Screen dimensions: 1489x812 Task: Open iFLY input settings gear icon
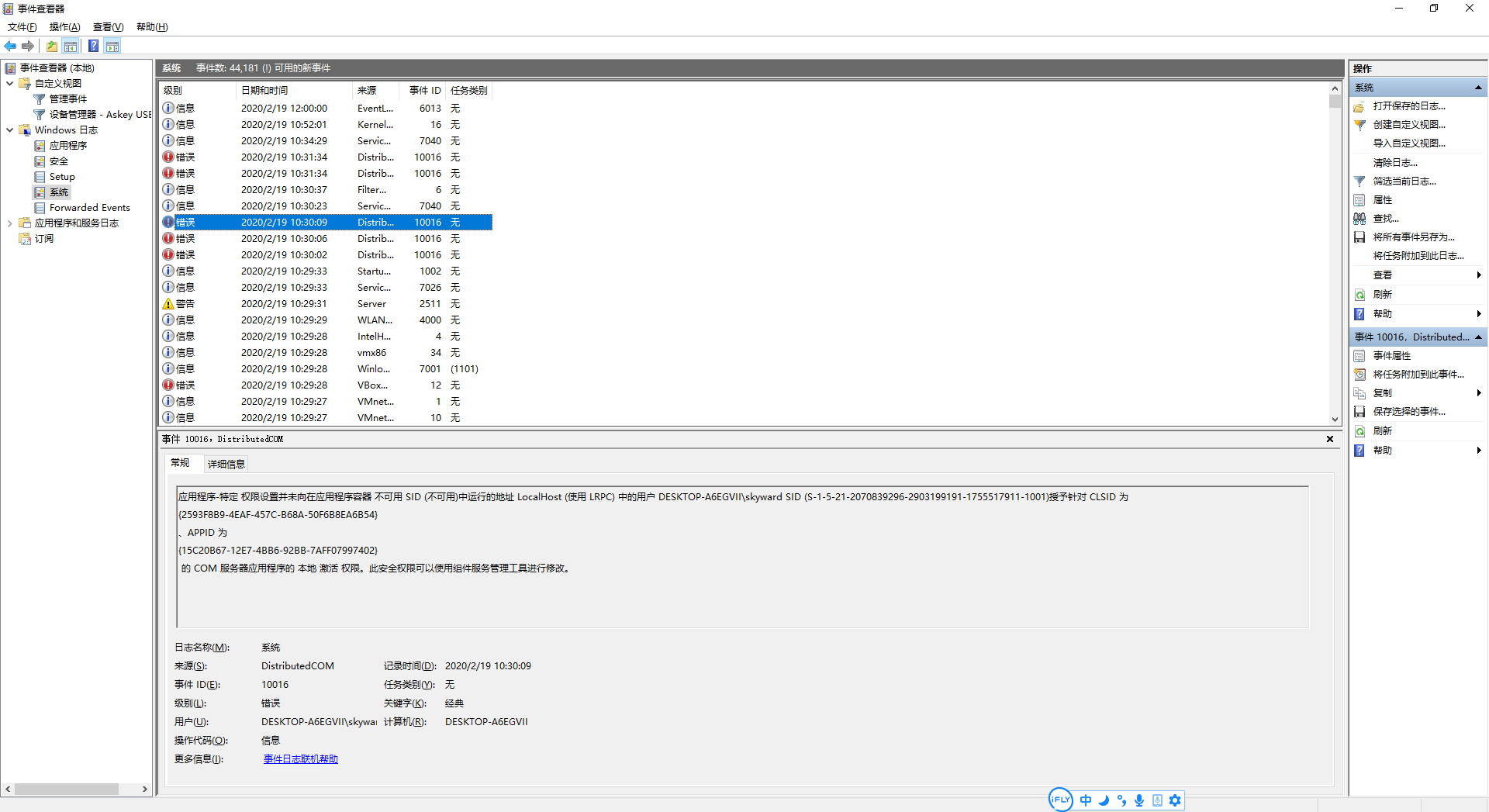(1175, 800)
